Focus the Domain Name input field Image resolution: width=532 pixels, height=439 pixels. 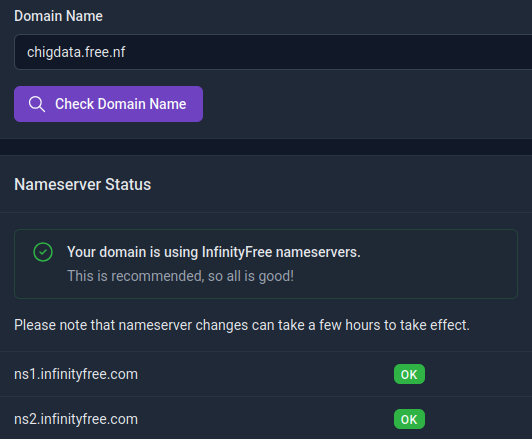(x=273, y=52)
